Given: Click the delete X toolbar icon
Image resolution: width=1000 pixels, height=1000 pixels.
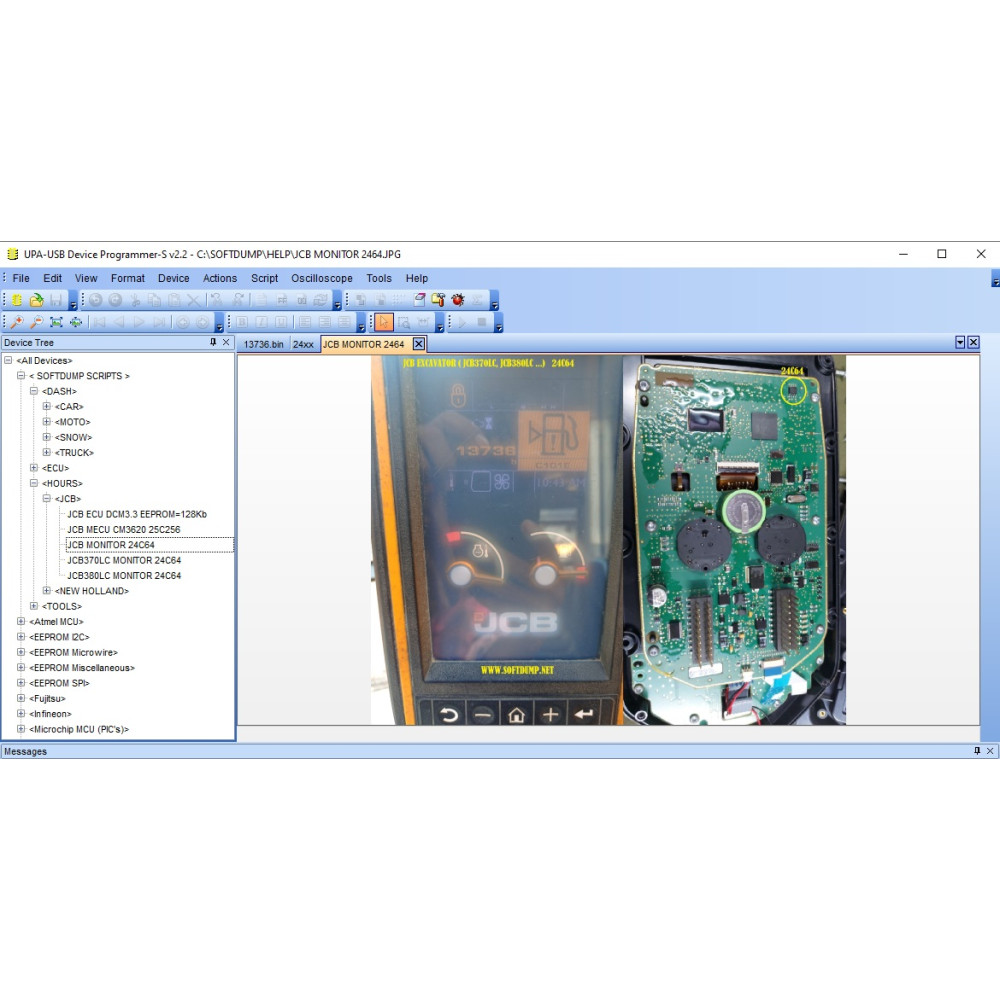Looking at the screenshot, I should (194, 300).
